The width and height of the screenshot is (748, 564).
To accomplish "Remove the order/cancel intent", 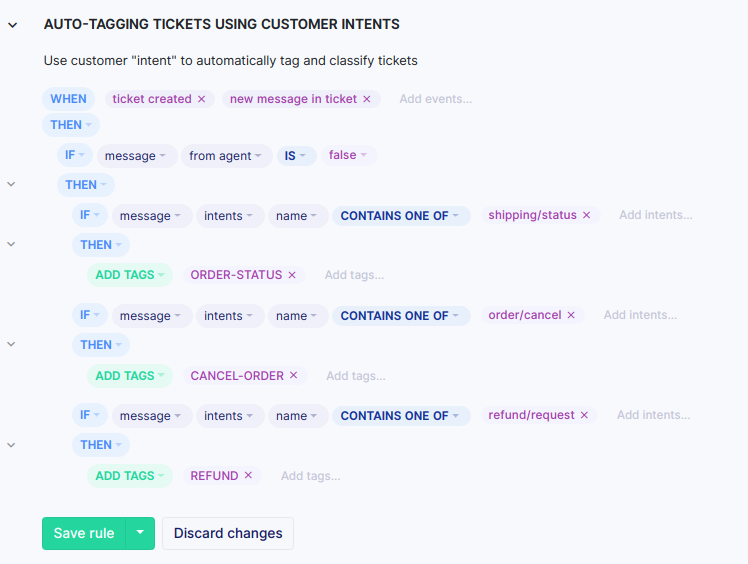I will tap(571, 315).
